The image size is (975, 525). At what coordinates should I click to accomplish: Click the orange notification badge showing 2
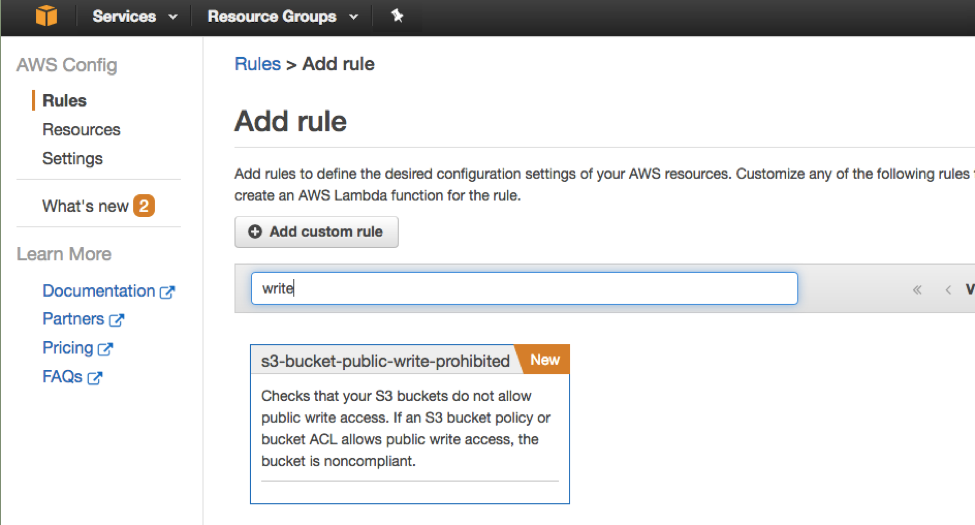[x=144, y=206]
